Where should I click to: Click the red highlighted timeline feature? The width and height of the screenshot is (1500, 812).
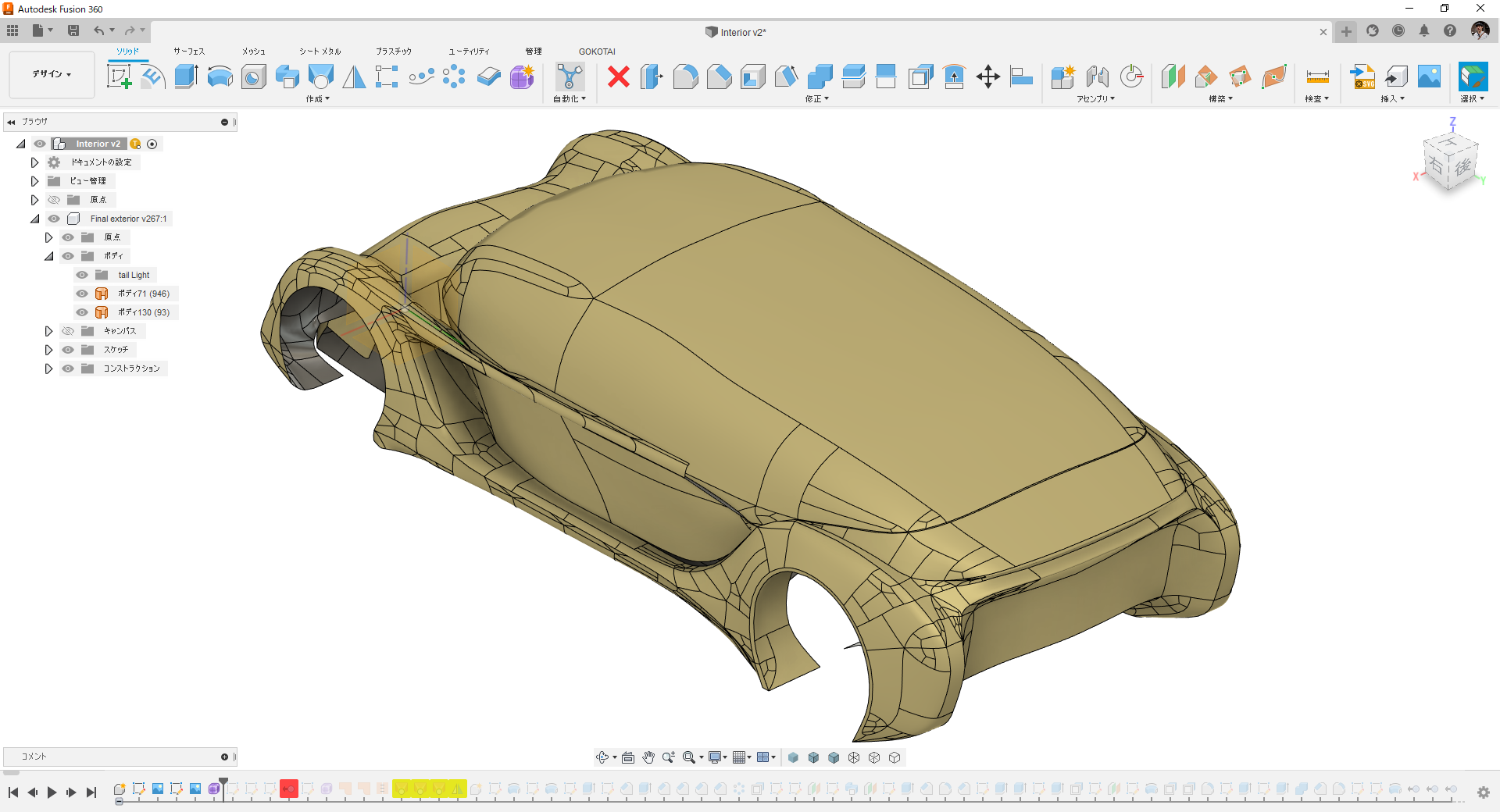click(x=289, y=789)
